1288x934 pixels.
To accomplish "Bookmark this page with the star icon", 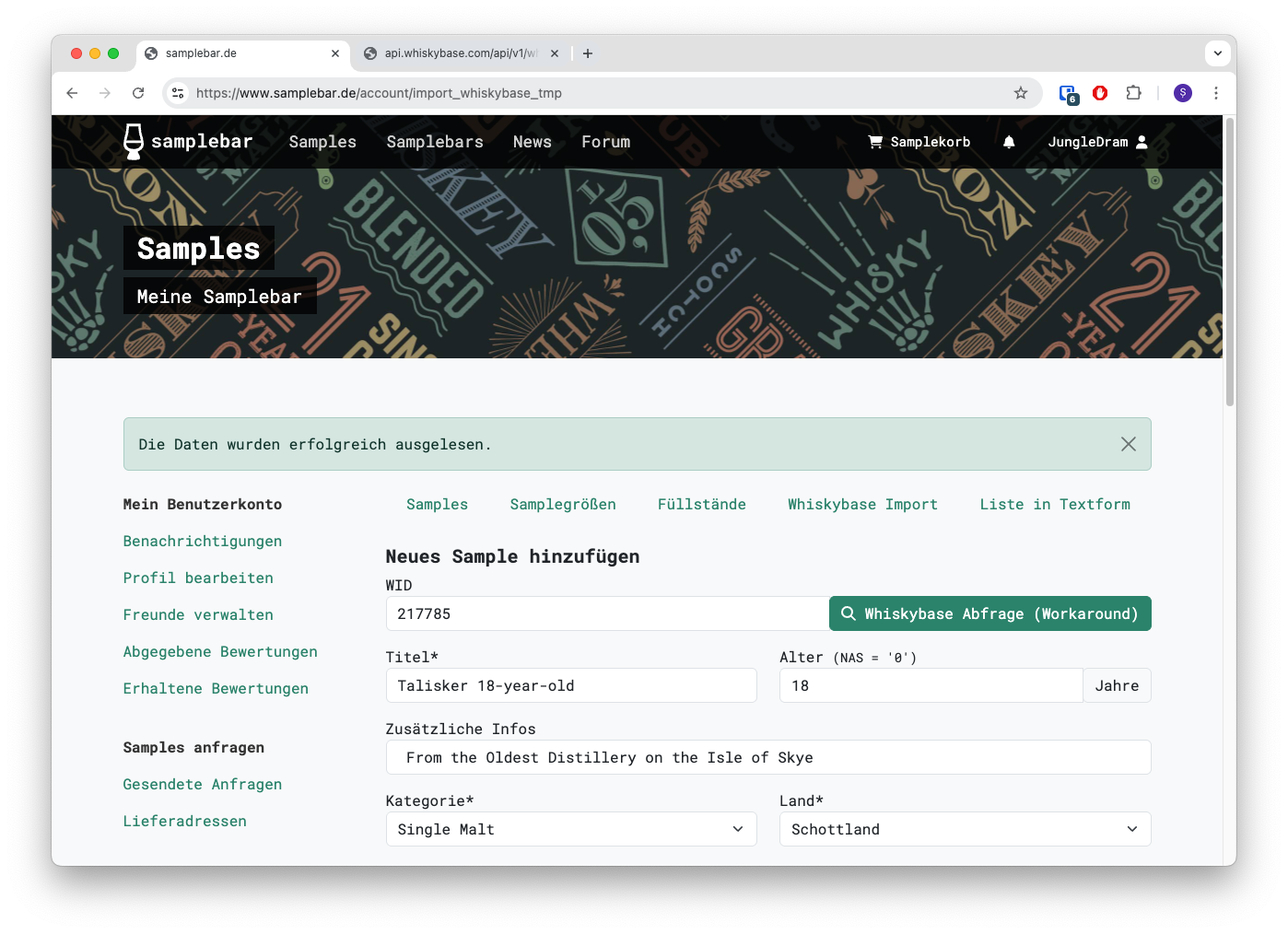I will (1021, 93).
